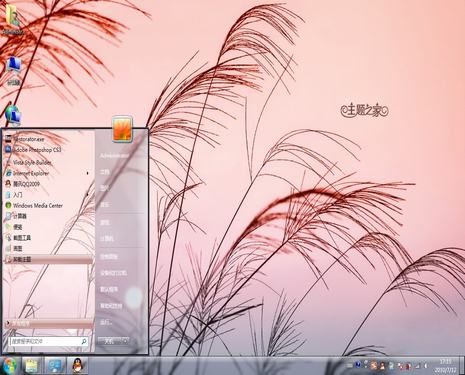Click the user account picture
This screenshot has height=375, width=465.
122,129
